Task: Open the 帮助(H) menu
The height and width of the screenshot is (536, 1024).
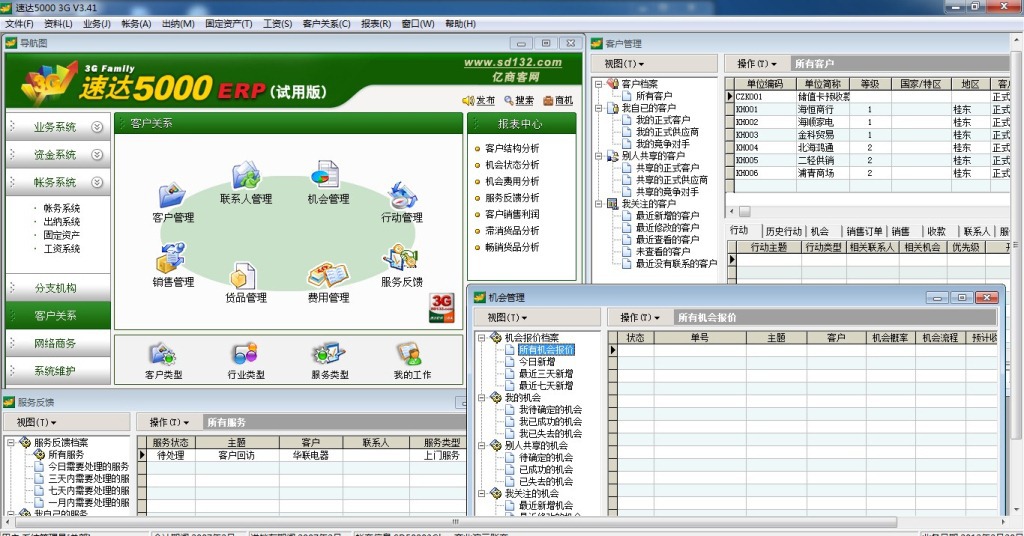Action: click(x=460, y=24)
